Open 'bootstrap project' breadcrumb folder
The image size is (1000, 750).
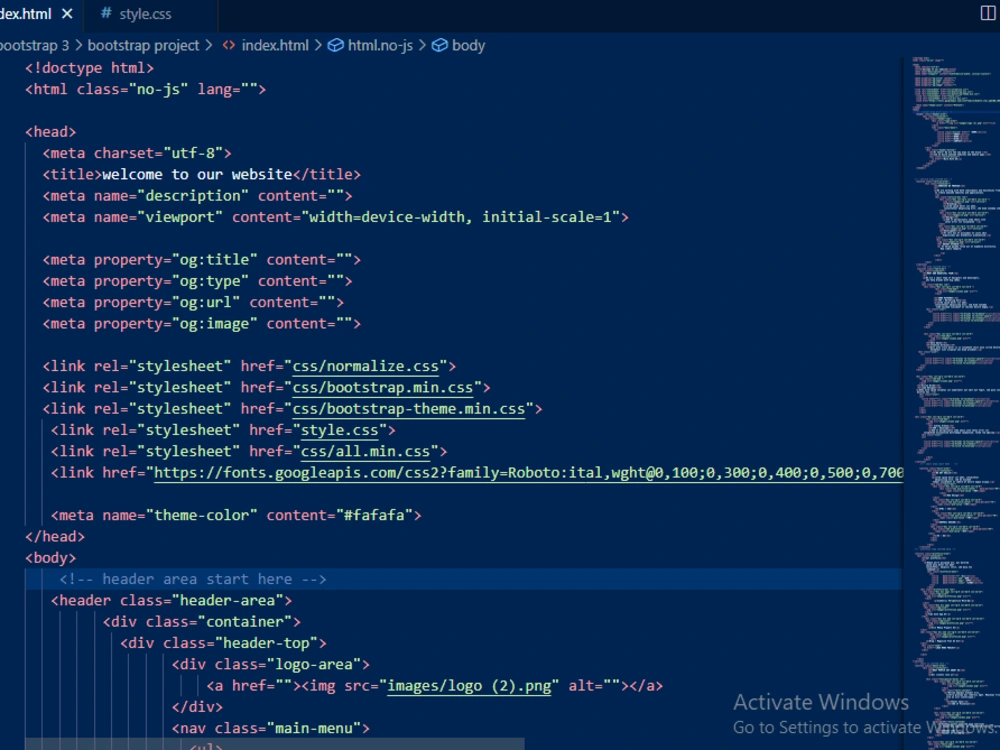(143, 45)
